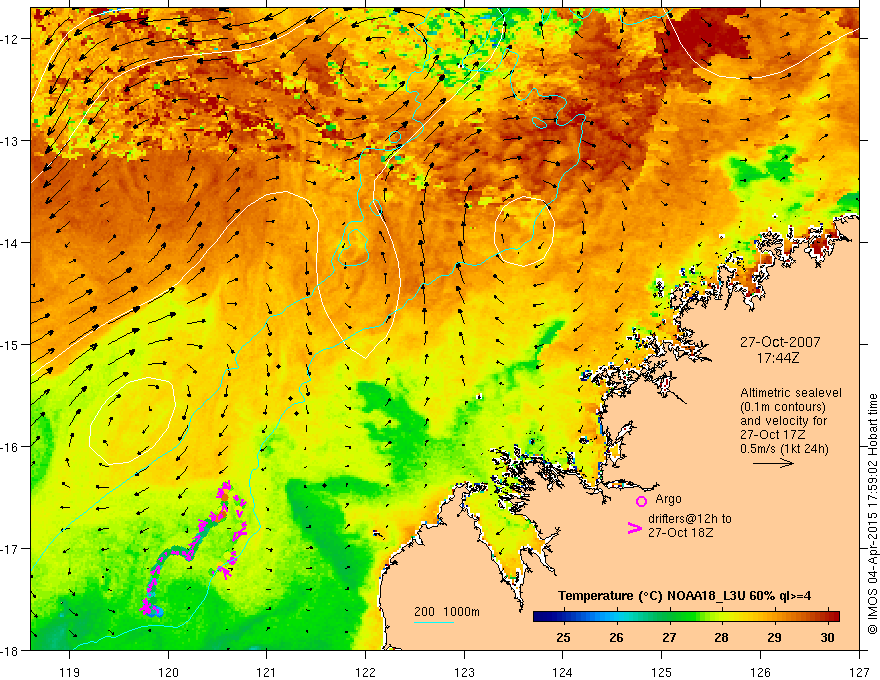This screenshot has width=880, height=680.
Task: Click the '28' label under the color bar
Action: [x=722, y=637]
